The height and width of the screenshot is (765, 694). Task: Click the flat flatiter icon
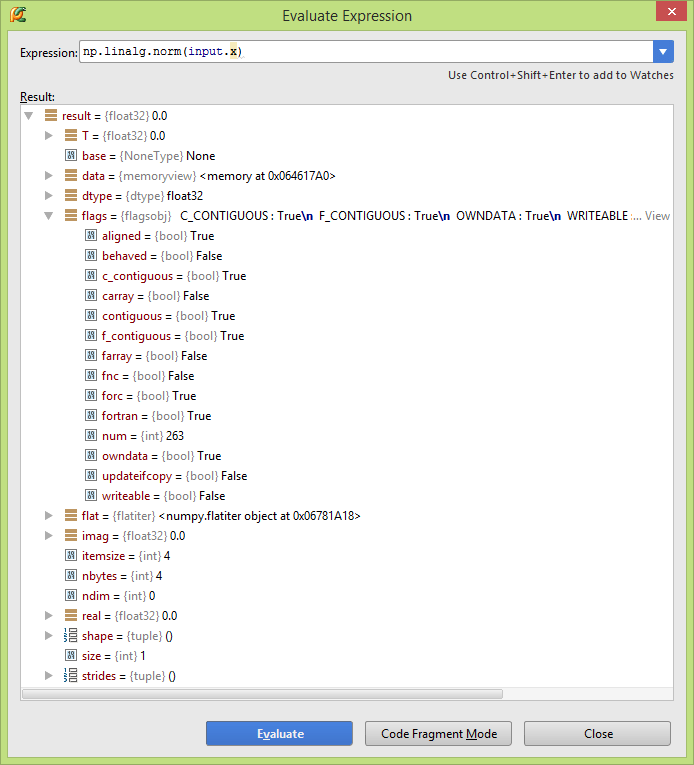[71, 515]
